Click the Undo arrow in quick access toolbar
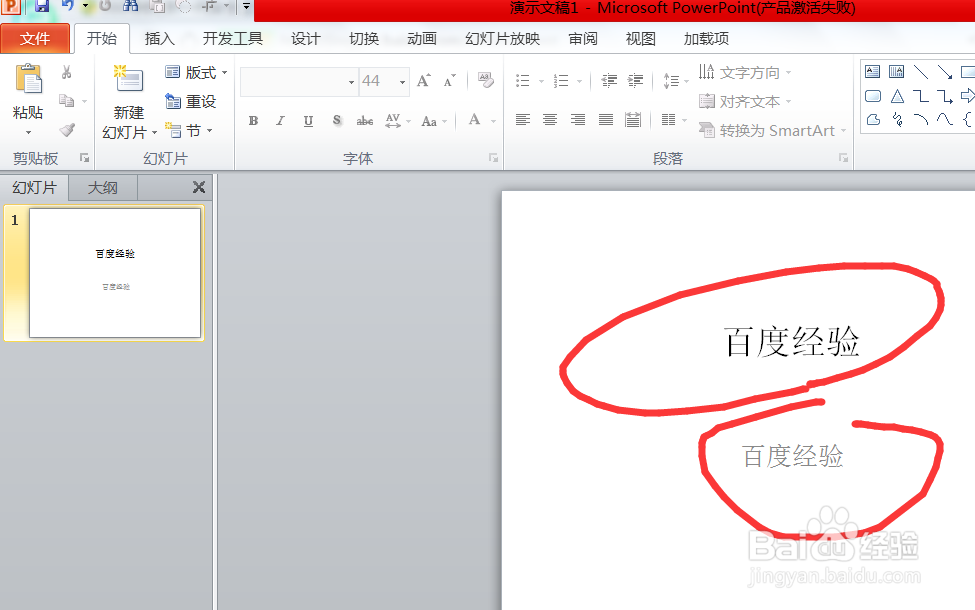The width and height of the screenshot is (975, 610). click(67, 6)
